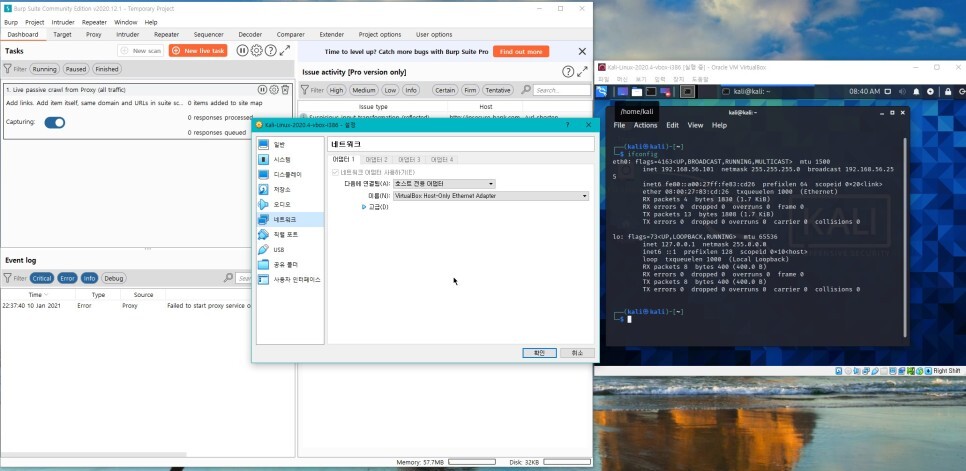Select 오디오 (Audio) category in settings

click(x=290, y=204)
